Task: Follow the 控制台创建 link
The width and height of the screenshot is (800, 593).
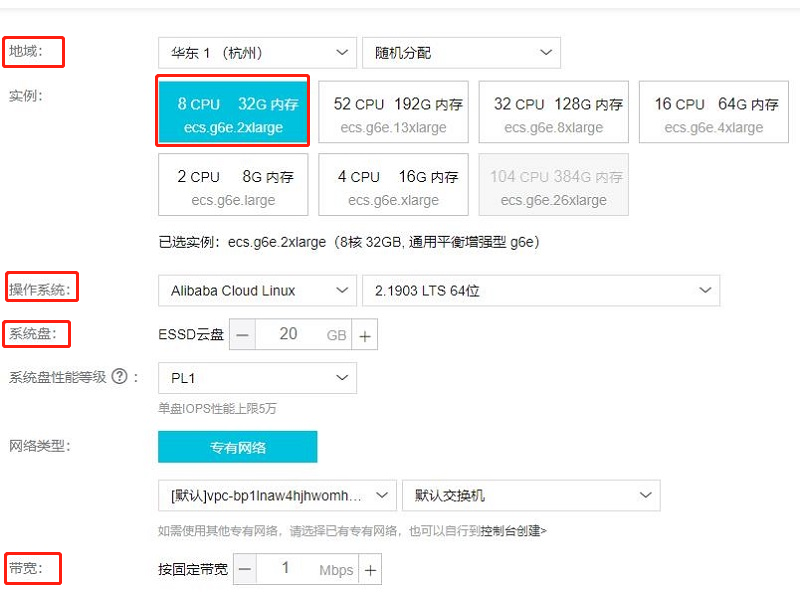Action: click(x=513, y=531)
